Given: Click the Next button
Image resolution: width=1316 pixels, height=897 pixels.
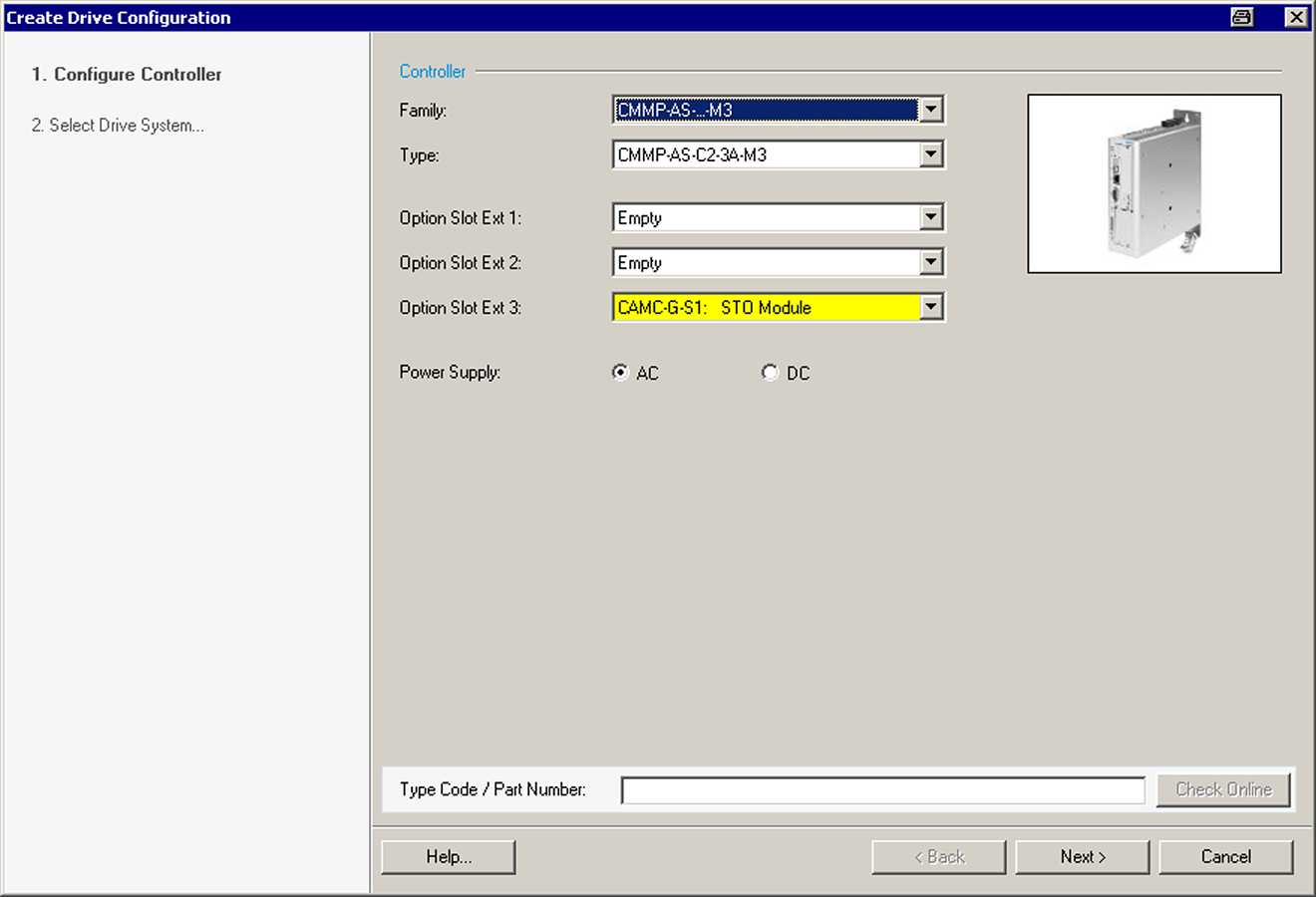Looking at the screenshot, I should (1083, 857).
